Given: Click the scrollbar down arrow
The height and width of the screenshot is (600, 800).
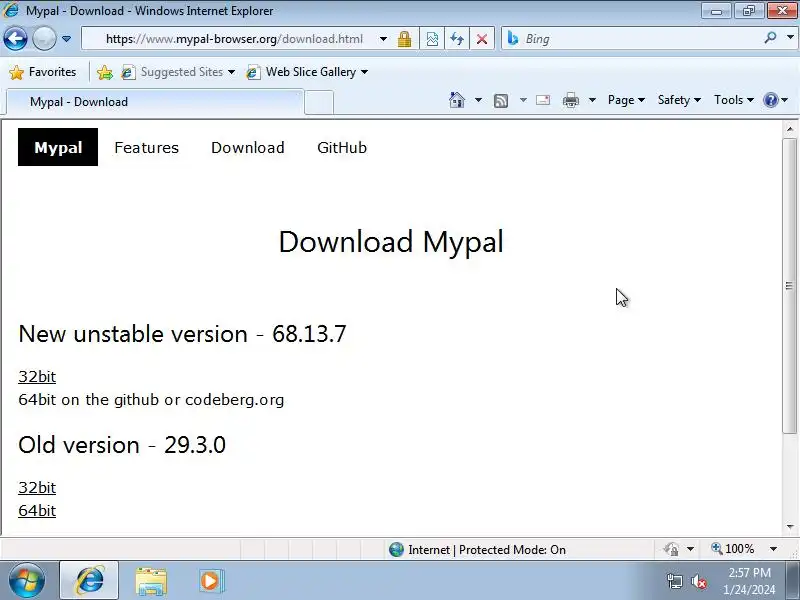Looking at the screenshot, I should click(790, 527).
